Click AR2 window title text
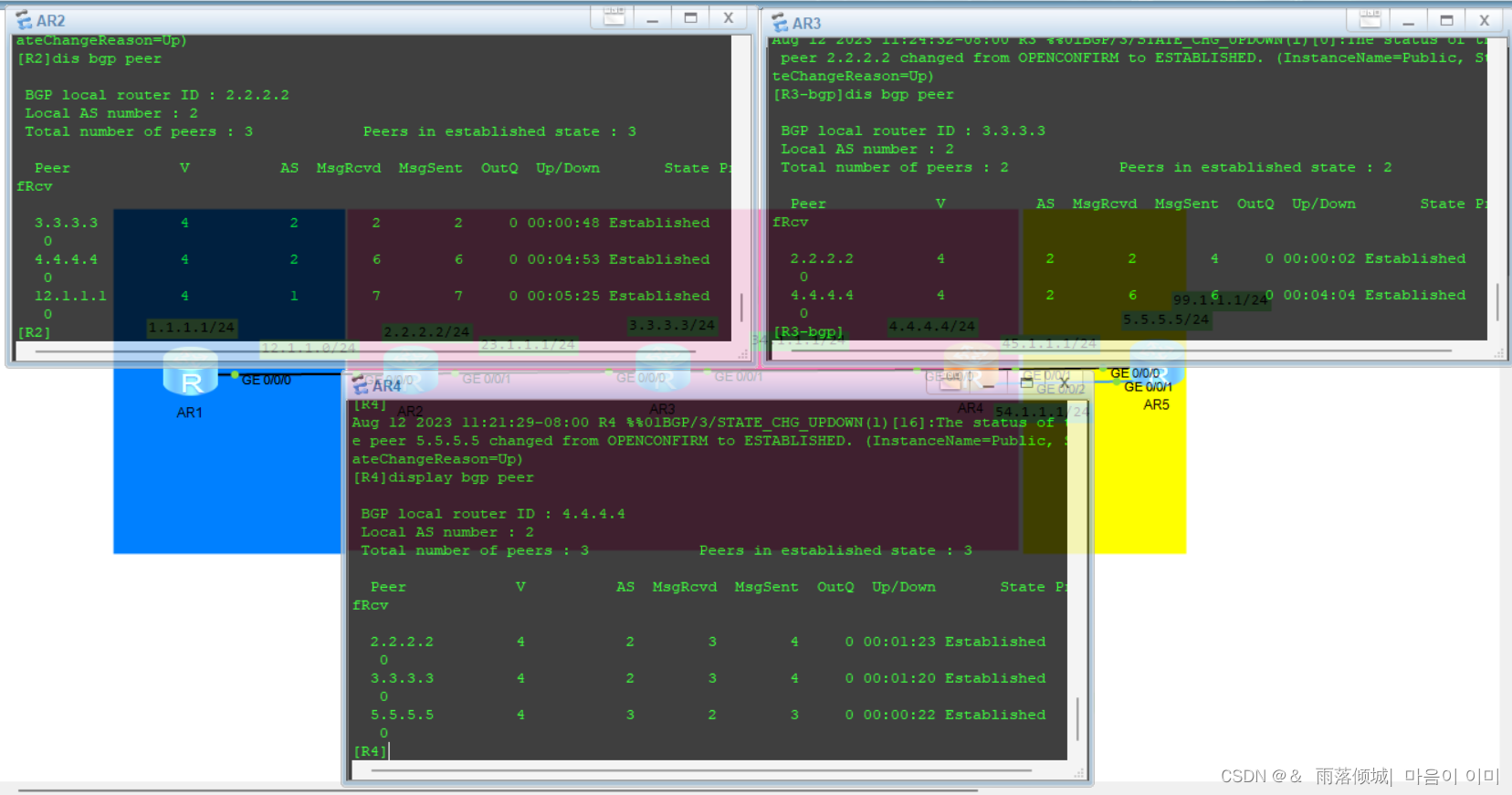This screenshot has height=795, width=1512. point(51,20)
